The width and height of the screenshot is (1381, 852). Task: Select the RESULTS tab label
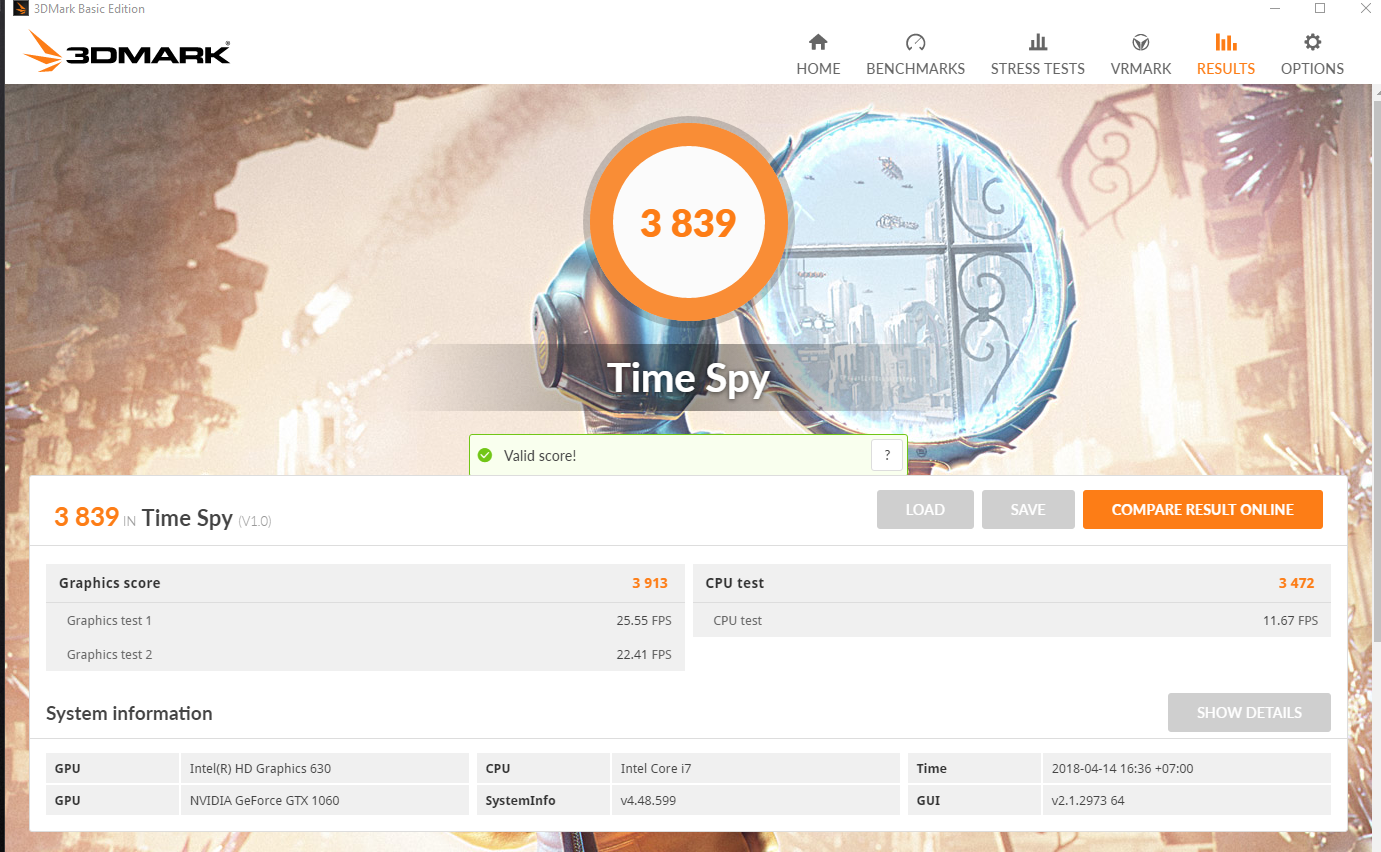coord(1225,69)
